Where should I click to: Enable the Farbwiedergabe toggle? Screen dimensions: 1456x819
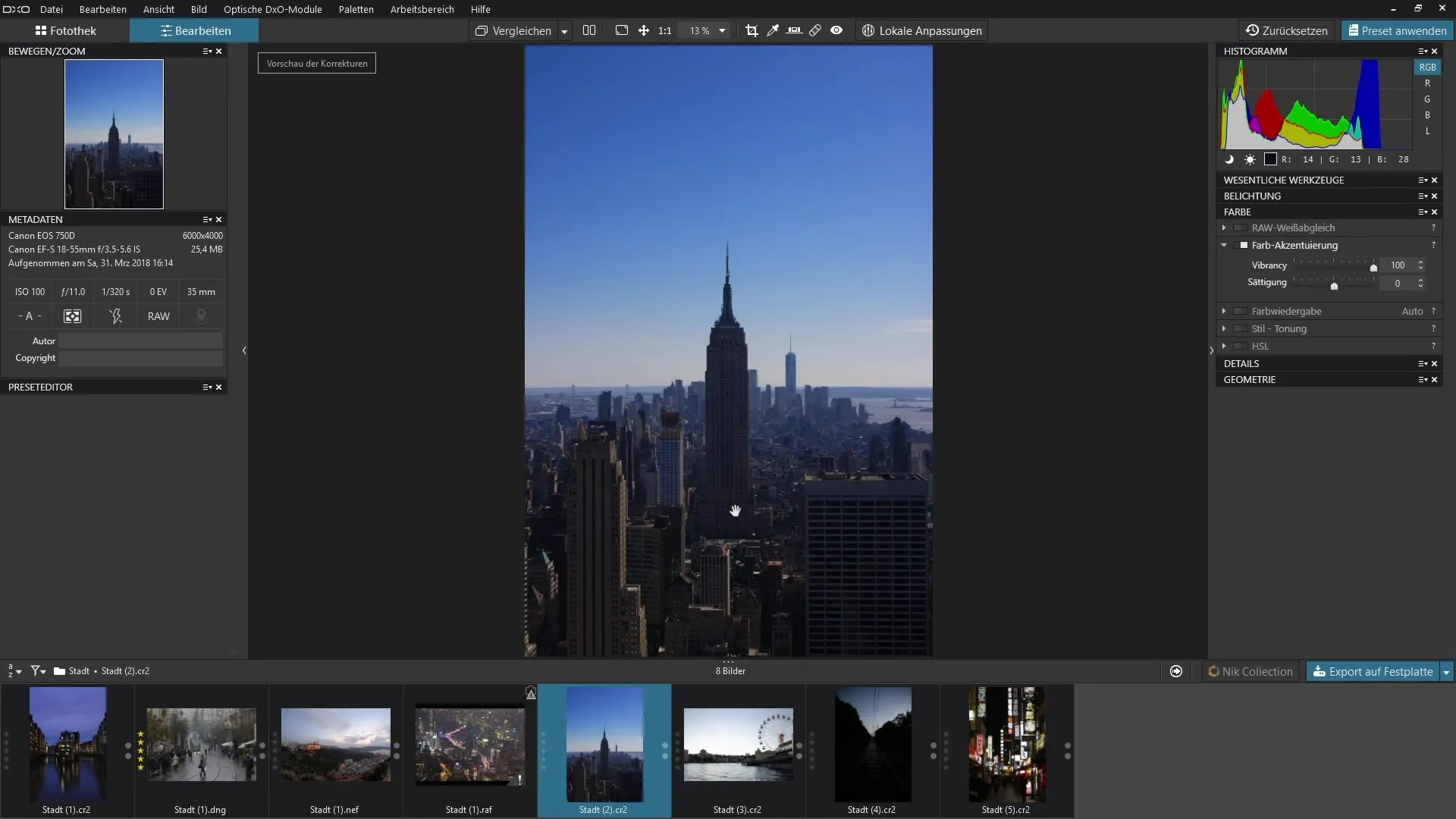pos(1241,312)
